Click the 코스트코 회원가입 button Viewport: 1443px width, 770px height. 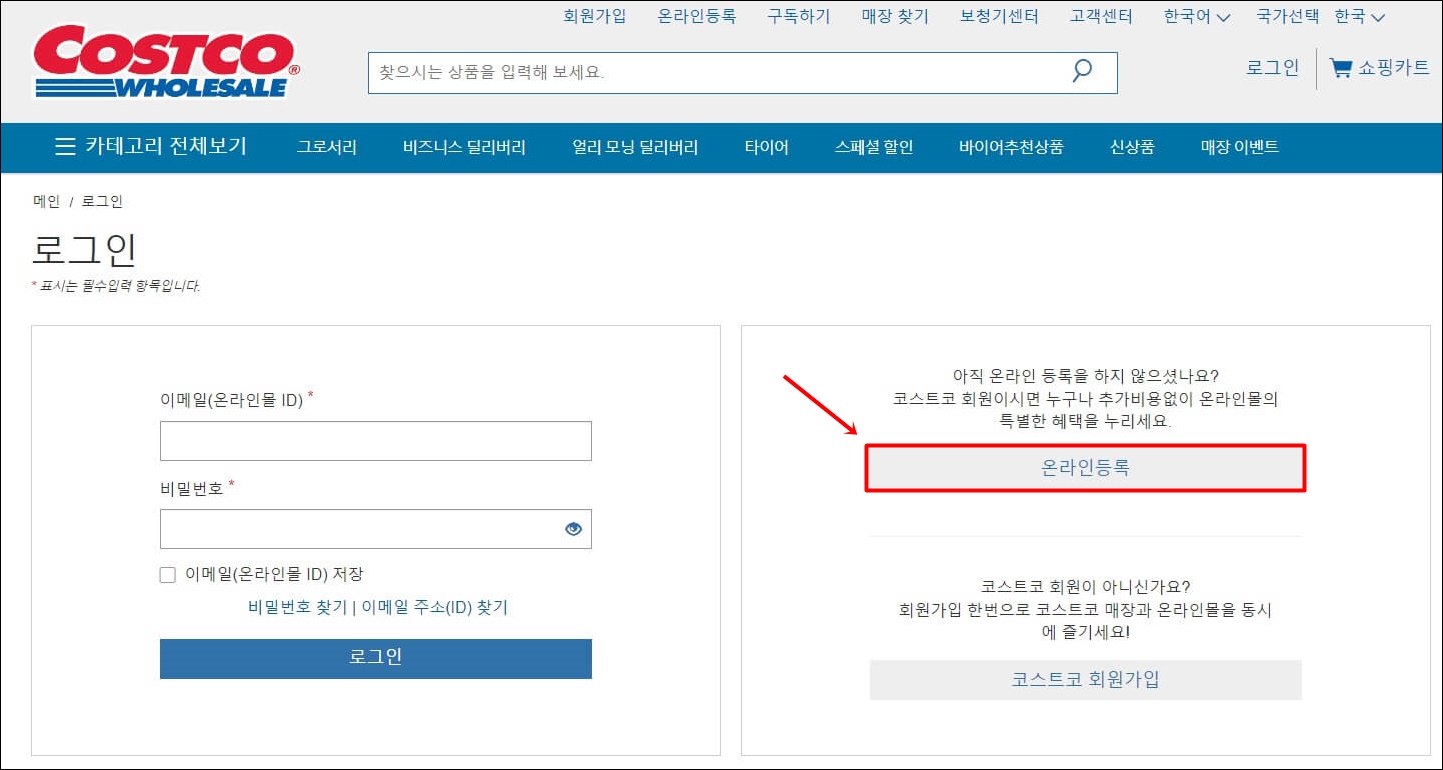(x=1085, y=680)
